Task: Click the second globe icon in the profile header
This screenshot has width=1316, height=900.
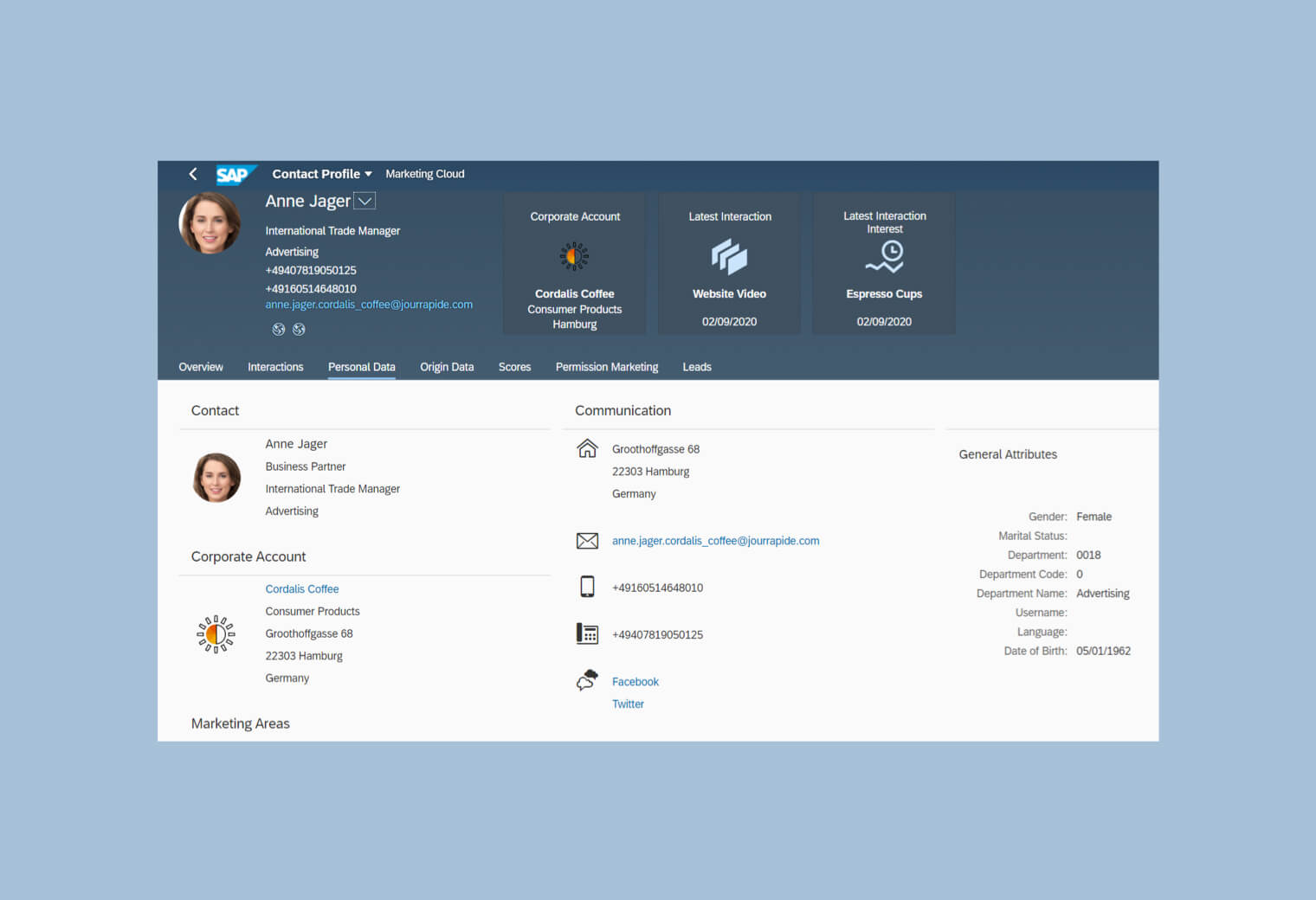Action: pyautogui.click(x=299, y=329)
